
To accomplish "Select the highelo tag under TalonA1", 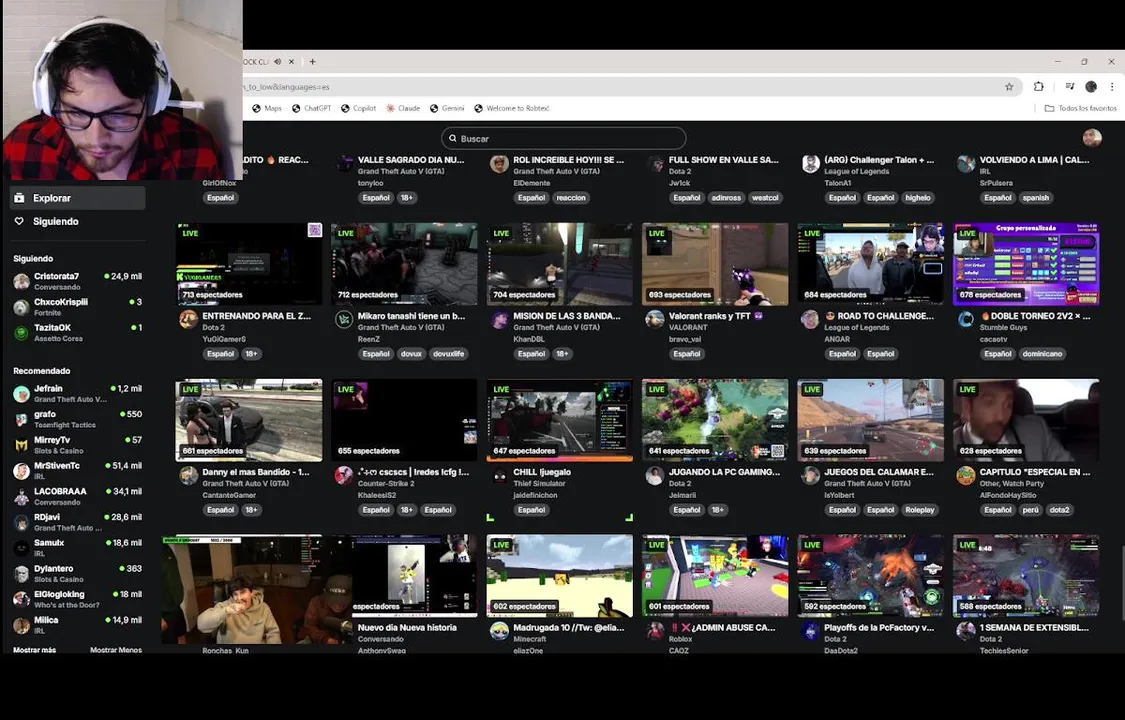I will 917,198.
